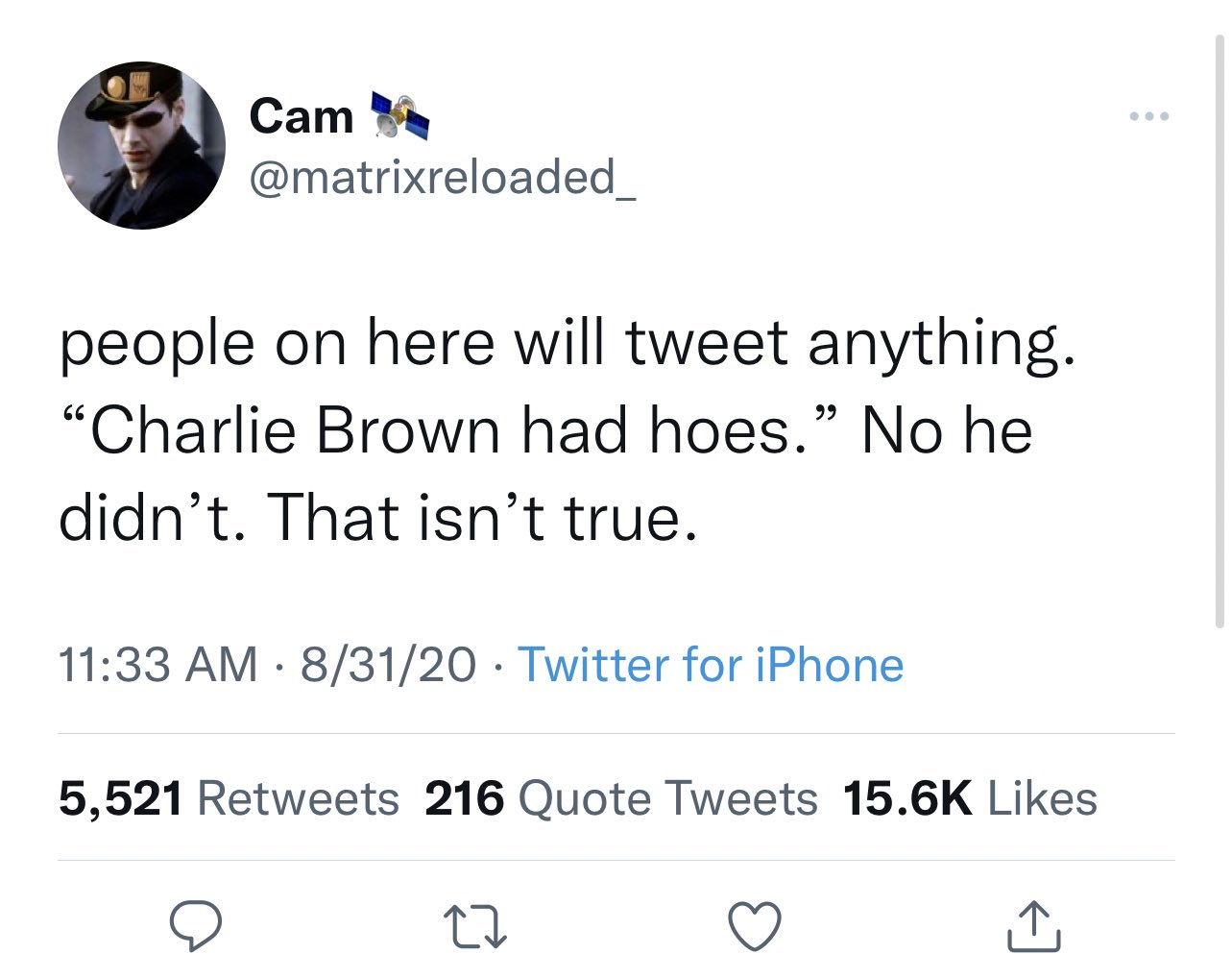Image resolution: width=1232 pixels, height=978 pixels.
Task: Click the satellite emoji beside Cam
Action: pyautogui.click(x=399, y=115)
